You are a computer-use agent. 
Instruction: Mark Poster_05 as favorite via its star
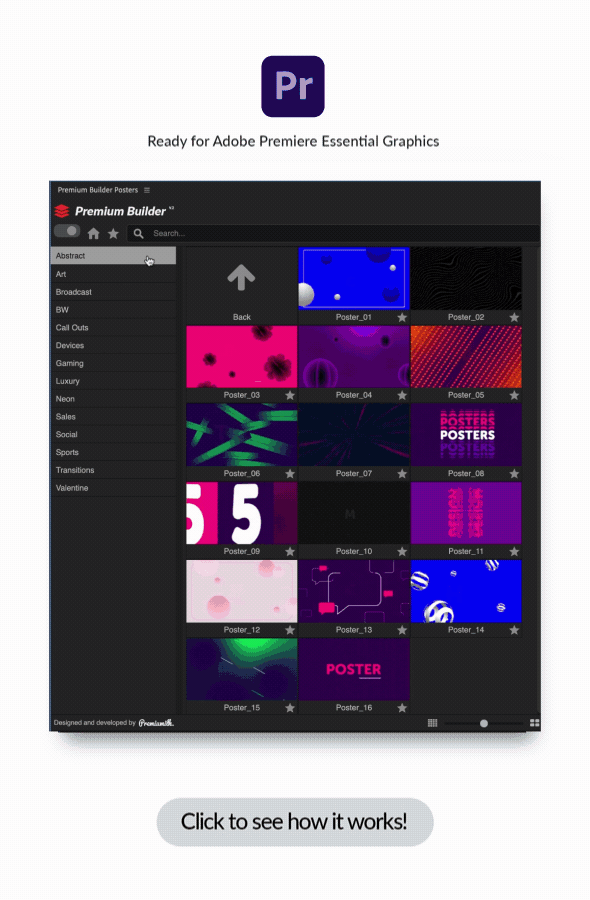(x=514, y=395)
